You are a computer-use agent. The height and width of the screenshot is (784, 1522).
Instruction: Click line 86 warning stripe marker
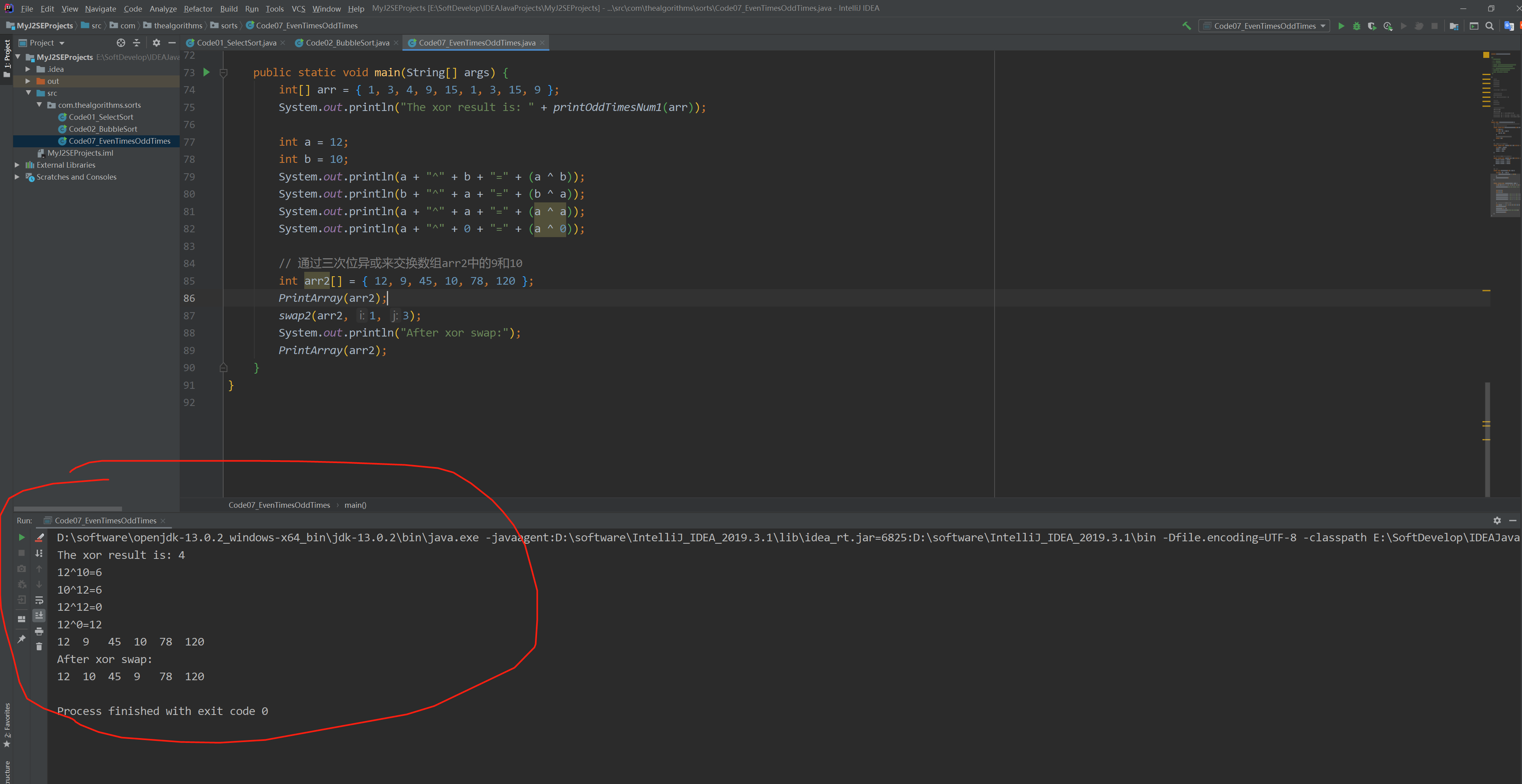click(1486, 291)
